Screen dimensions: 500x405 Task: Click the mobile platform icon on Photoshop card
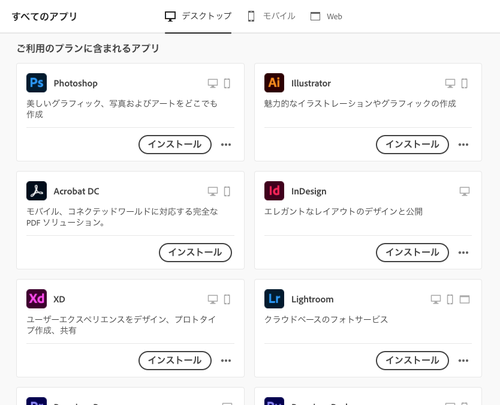[227, 83]
